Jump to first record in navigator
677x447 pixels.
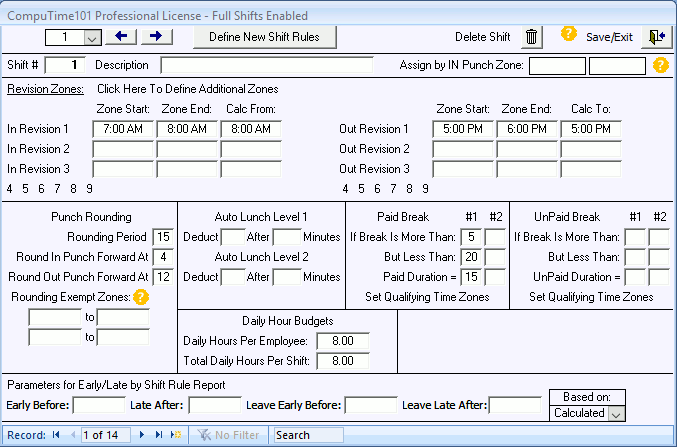coord(56,435)
